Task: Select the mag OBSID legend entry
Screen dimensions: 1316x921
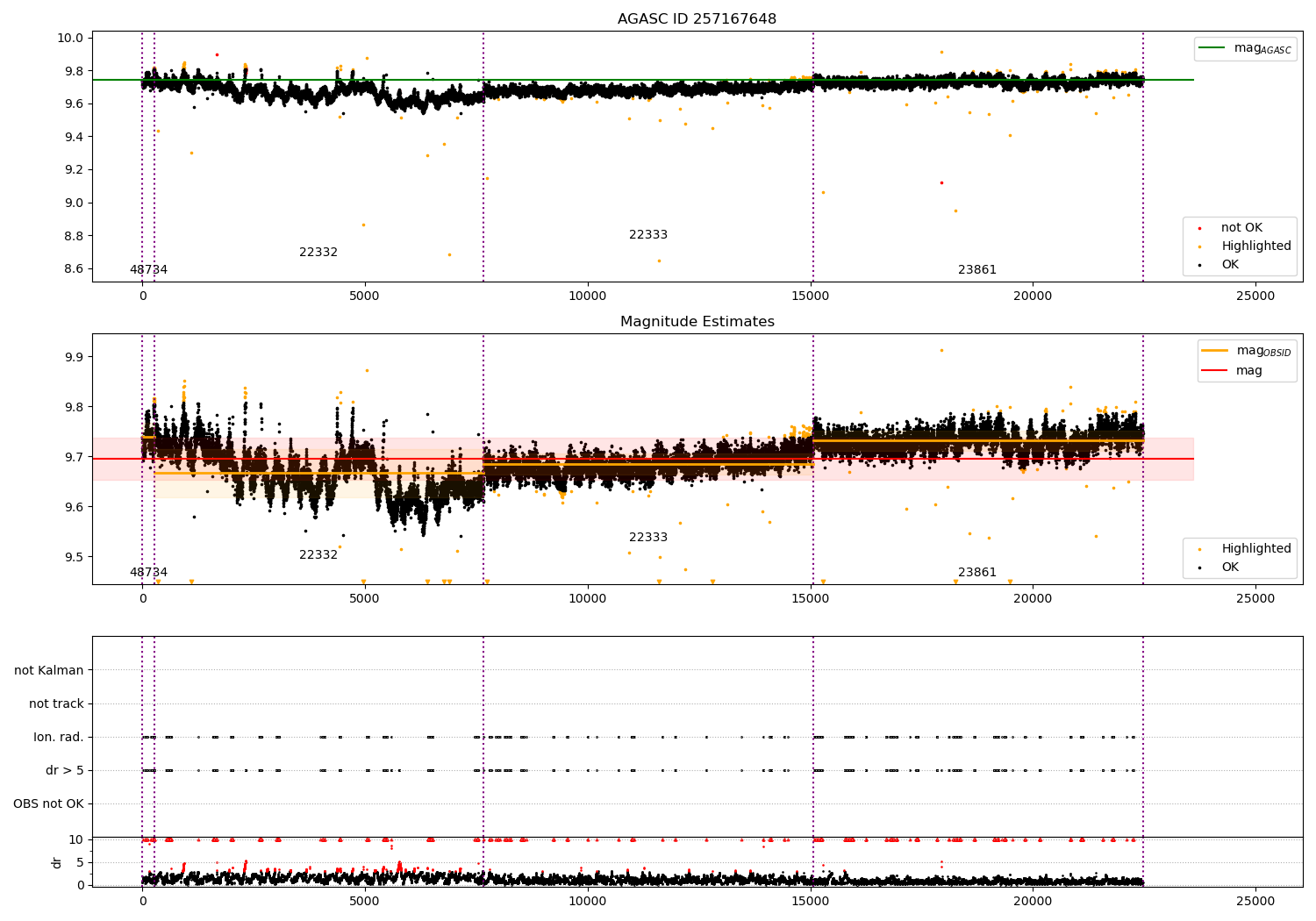Action: [1246, 351]
